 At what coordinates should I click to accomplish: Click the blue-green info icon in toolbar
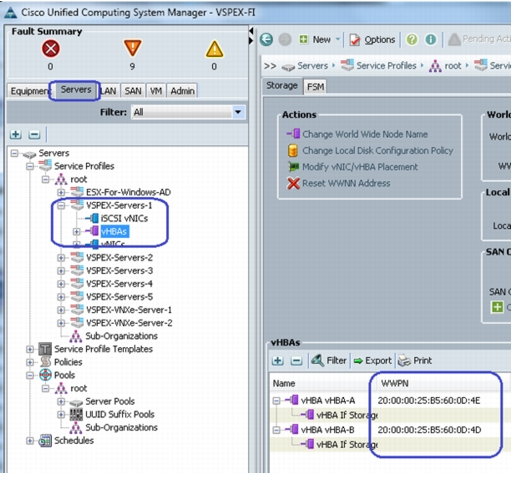click(x=431, y=40)
